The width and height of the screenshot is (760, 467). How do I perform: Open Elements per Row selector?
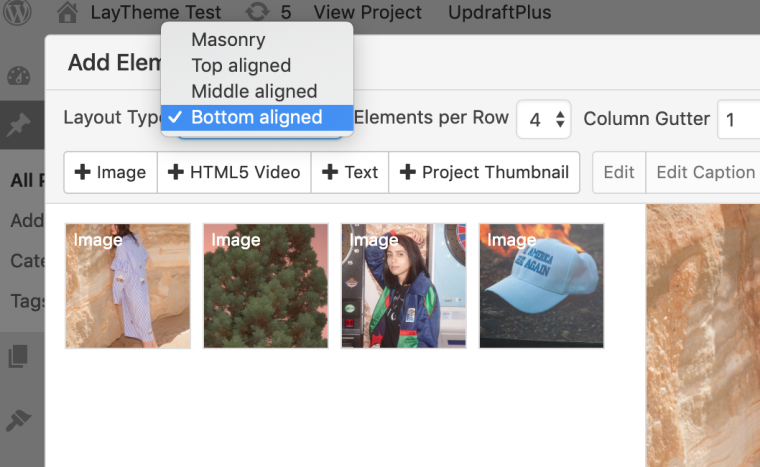tap(544, 119)
